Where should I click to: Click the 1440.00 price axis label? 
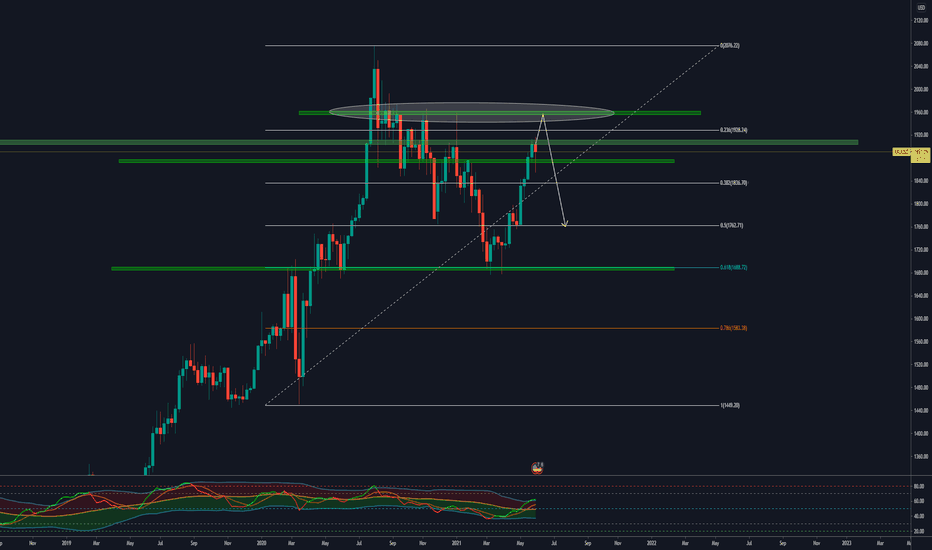(x=921, y=410)
